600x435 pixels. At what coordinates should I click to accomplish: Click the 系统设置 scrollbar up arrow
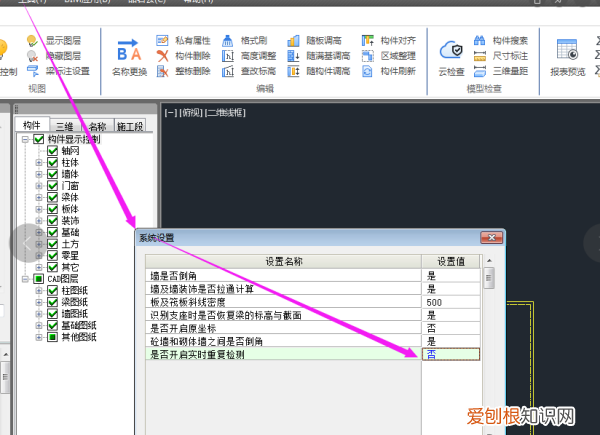click(489, 261)
